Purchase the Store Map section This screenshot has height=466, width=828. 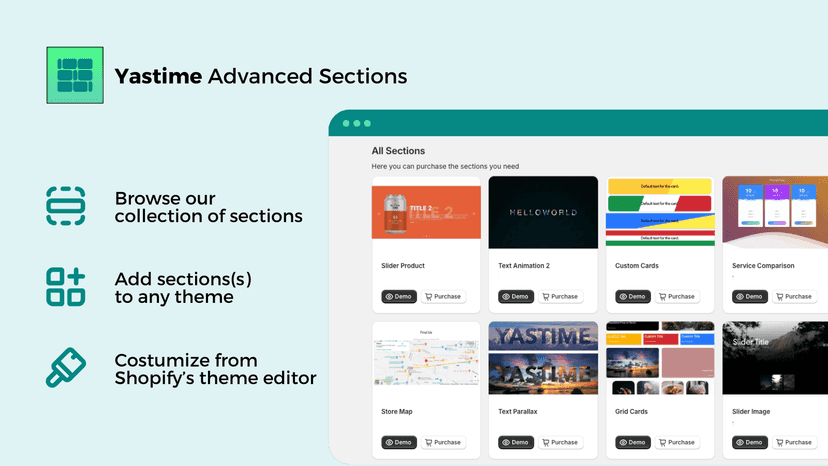pyautogui.click(x=443, y=442)
